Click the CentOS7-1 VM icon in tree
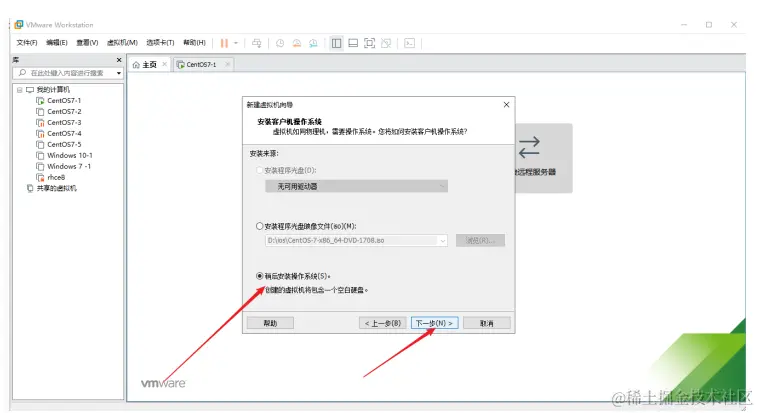 (40, 101)
